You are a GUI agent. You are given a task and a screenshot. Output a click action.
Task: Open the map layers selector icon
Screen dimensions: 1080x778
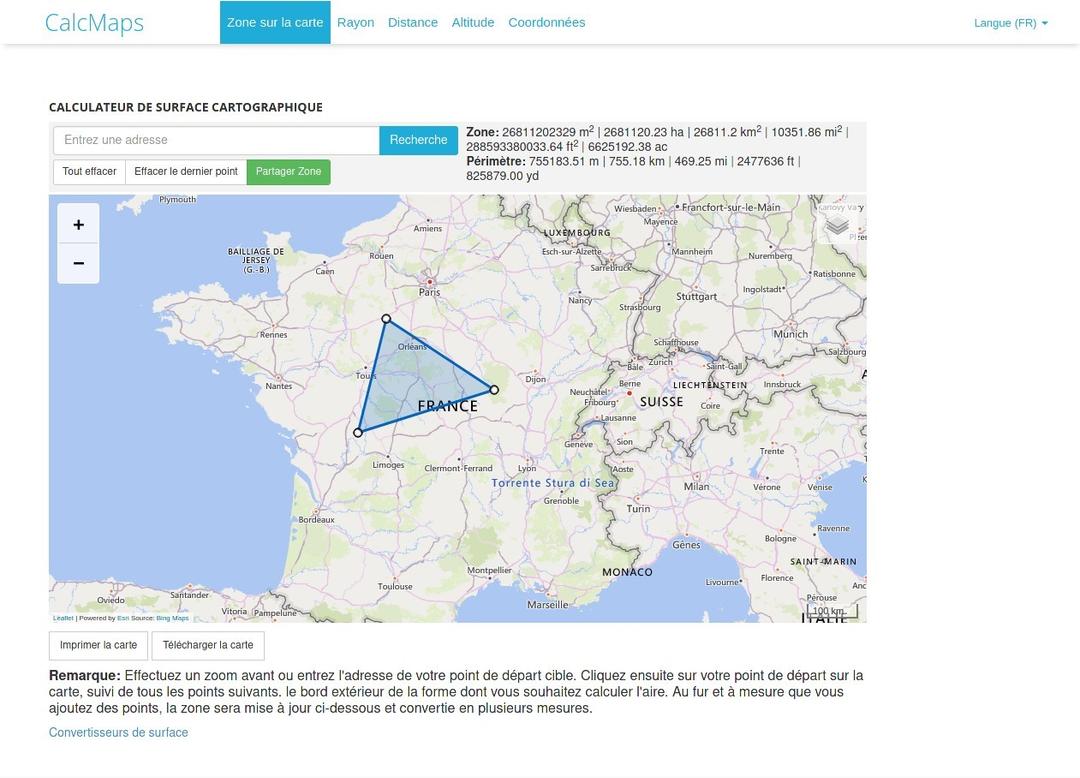(836, 227)
